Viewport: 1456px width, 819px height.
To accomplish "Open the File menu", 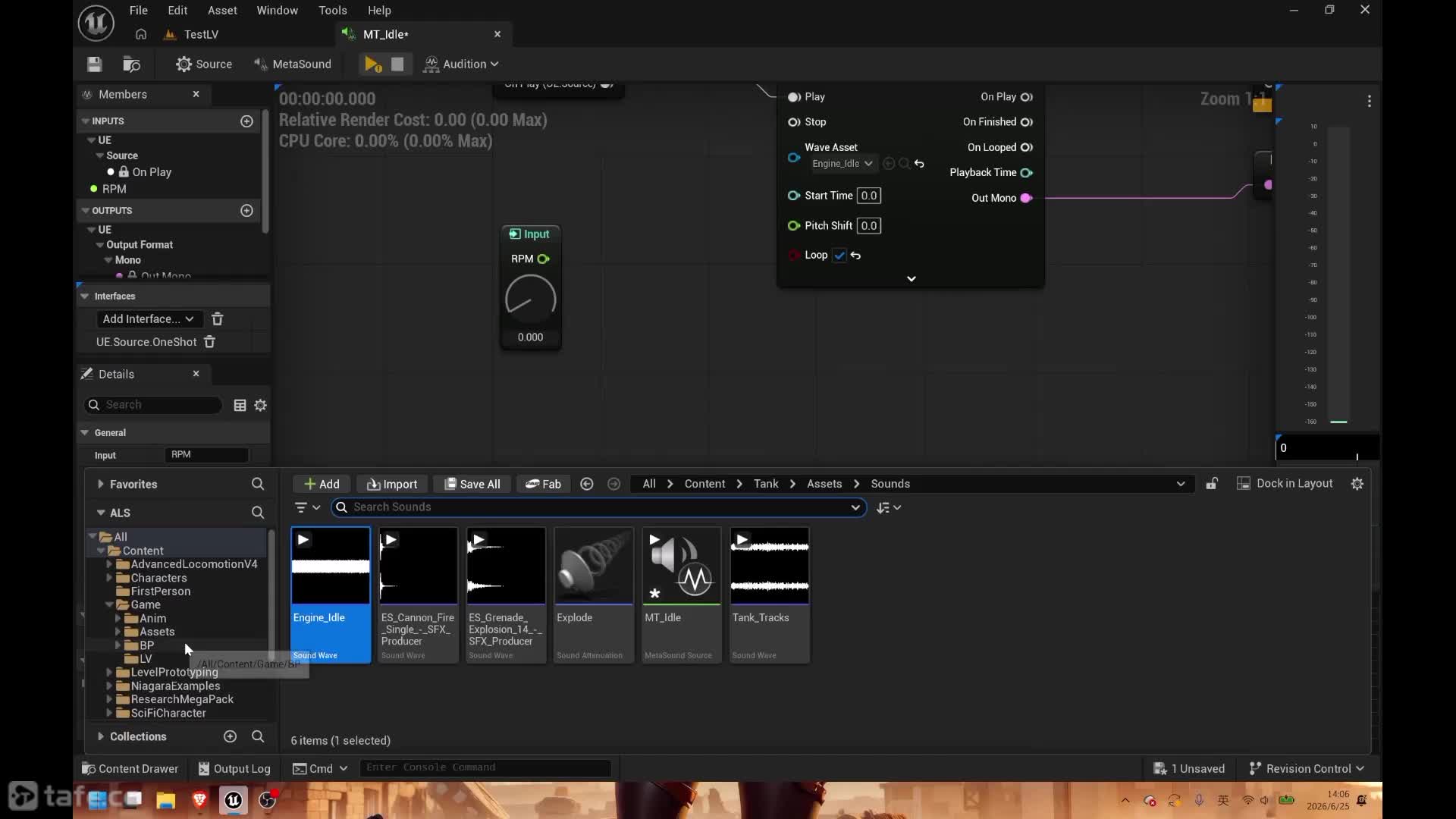I will pos(139,11).
